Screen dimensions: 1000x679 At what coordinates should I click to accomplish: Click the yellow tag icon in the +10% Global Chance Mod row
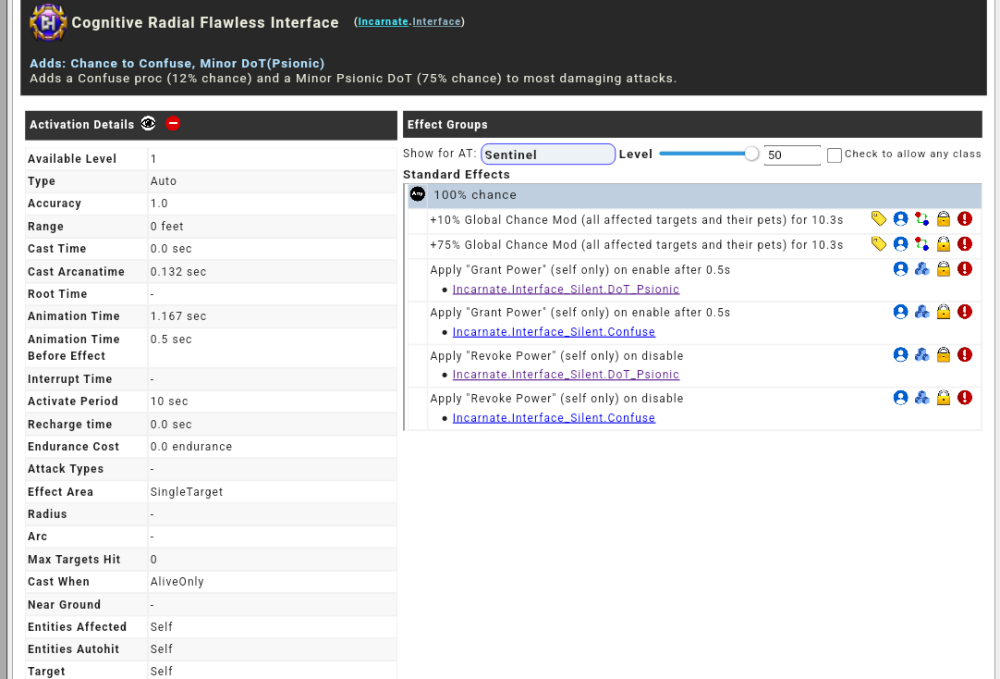[x=878, y=219]
